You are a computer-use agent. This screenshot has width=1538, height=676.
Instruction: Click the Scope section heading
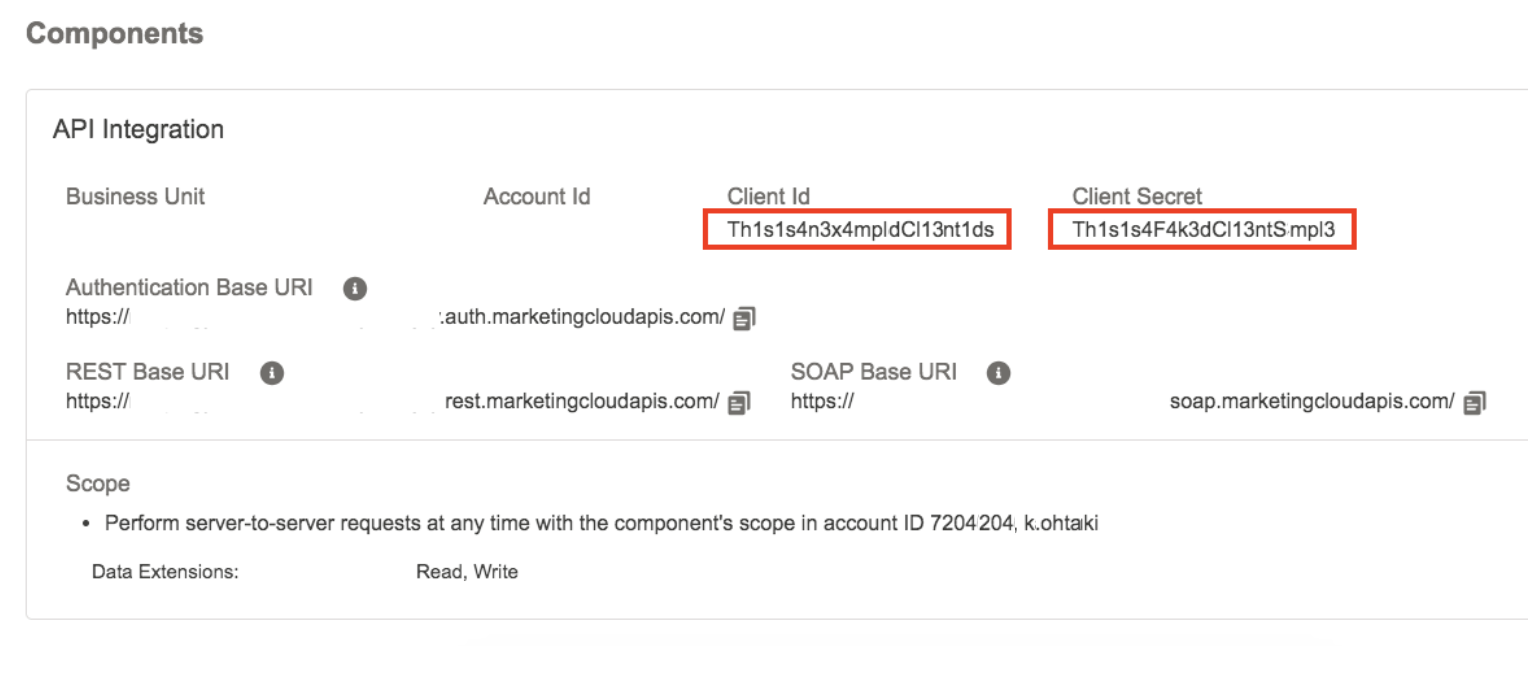[98, 484]
